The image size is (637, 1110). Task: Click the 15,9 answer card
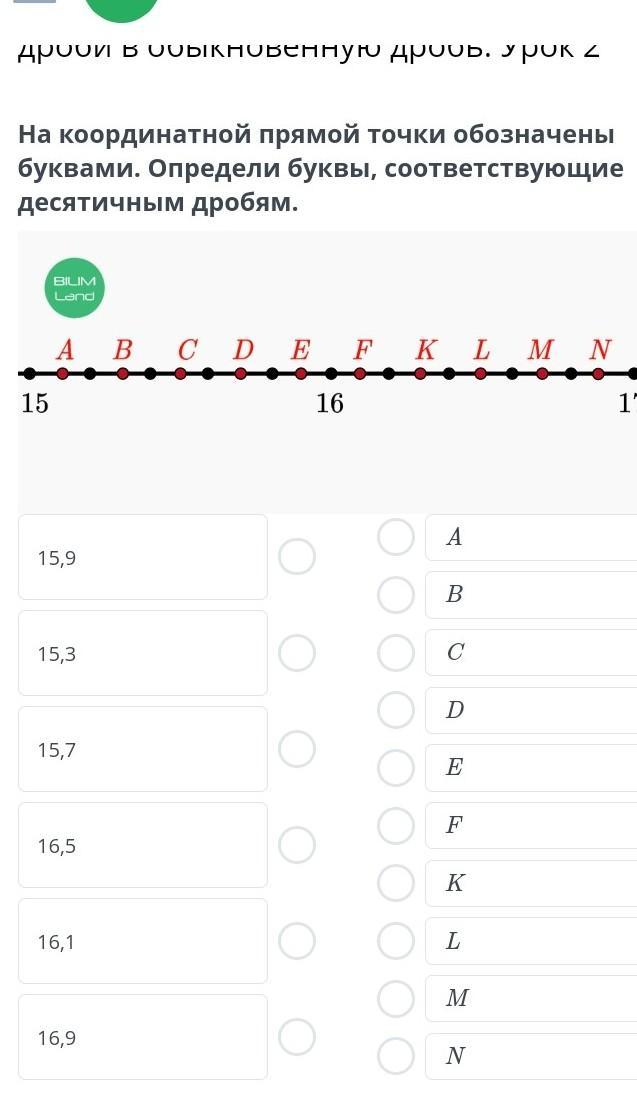pos(143,557)
